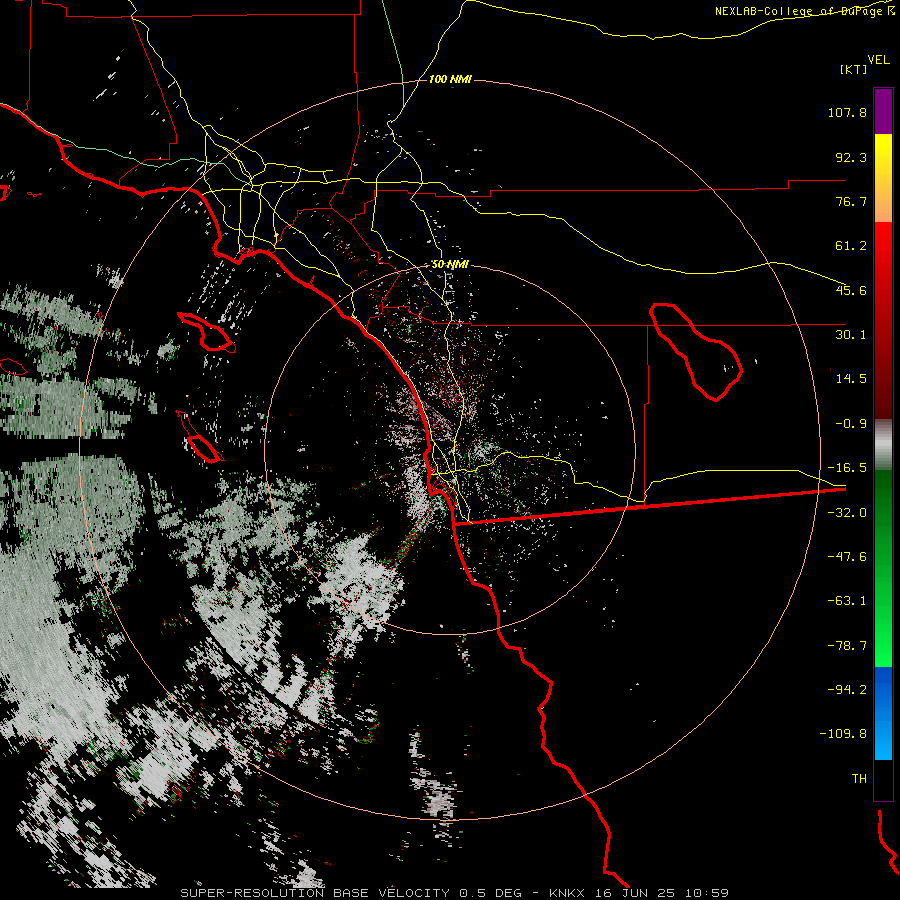
Task: Click the -32.0 velocity scale value
Action: (x=847, y=513)
